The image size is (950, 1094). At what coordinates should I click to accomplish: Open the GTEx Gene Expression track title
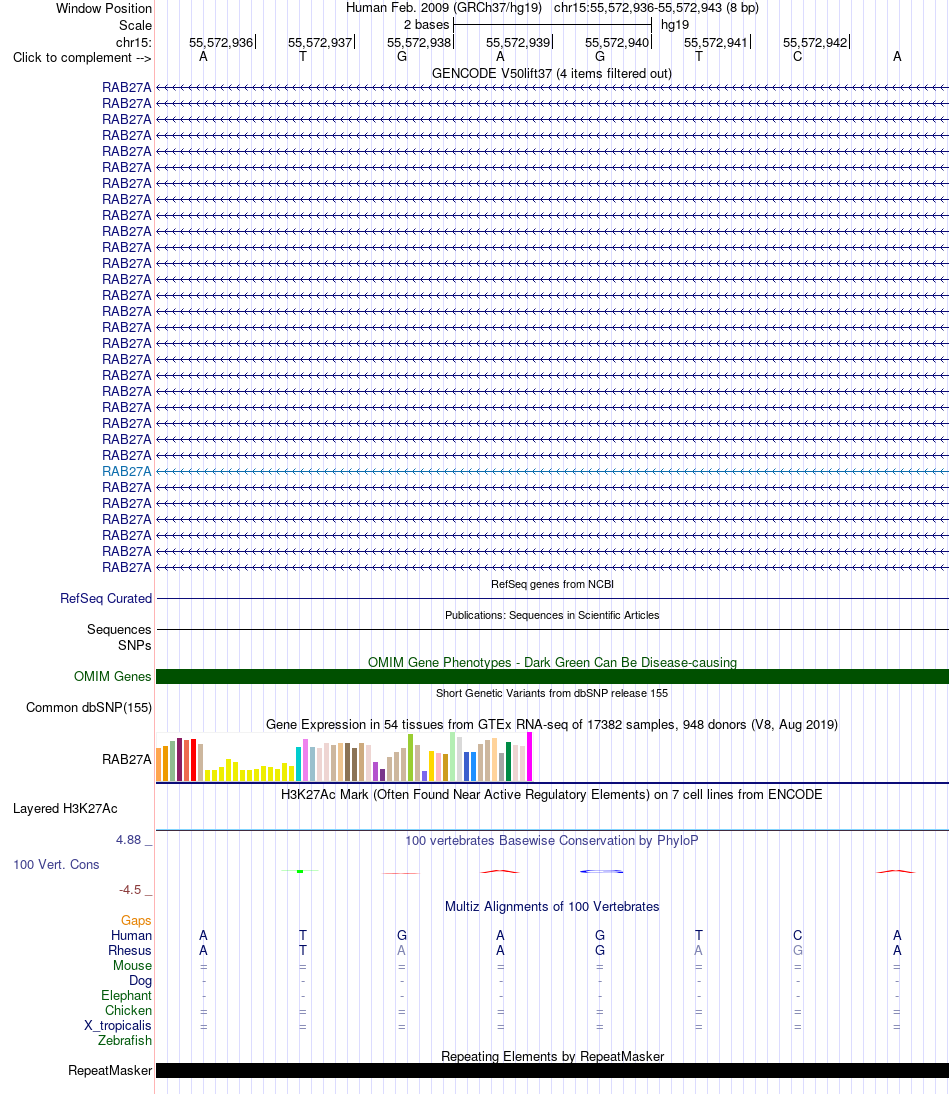pos(552,724)
